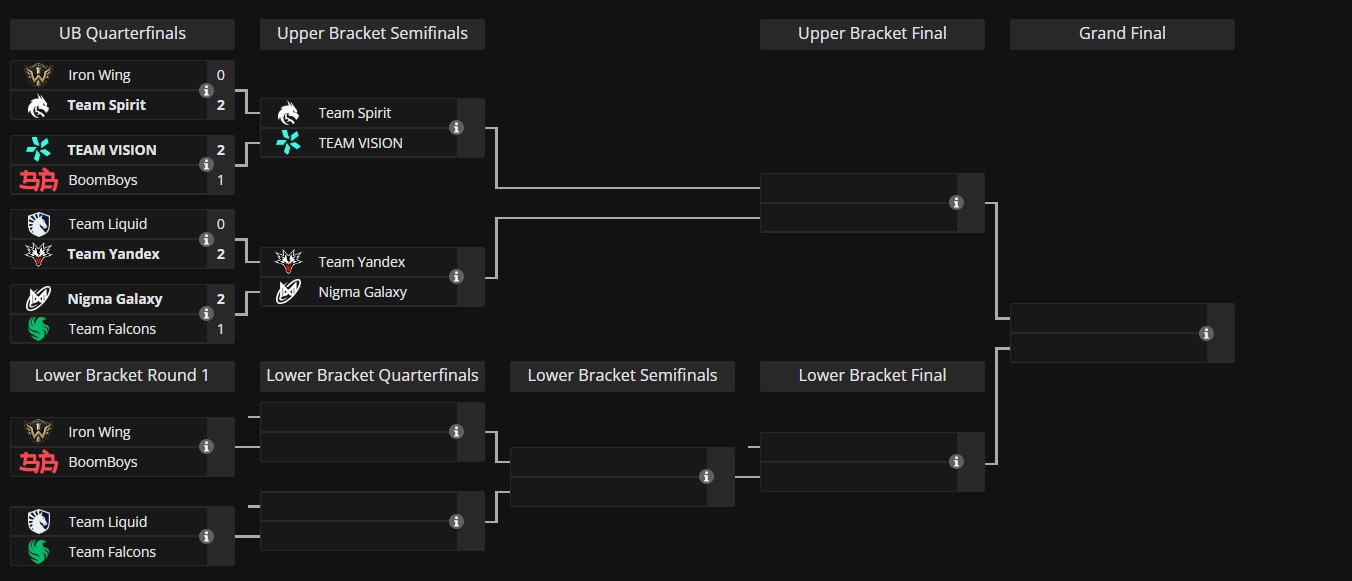Show details for Team Spirit vs TEAM VISION semifinal
The height and width of the screenshot is (581, 1352).
pos(456,128)
